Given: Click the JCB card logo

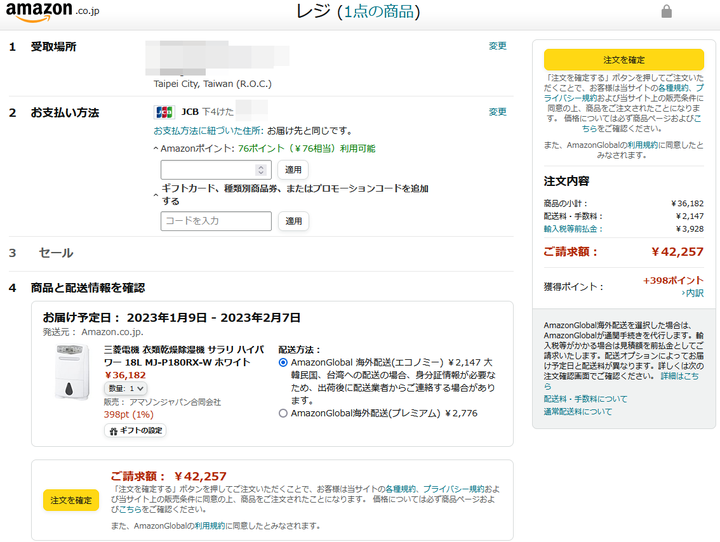Looking at the screenshot, I should coord(164,112).
